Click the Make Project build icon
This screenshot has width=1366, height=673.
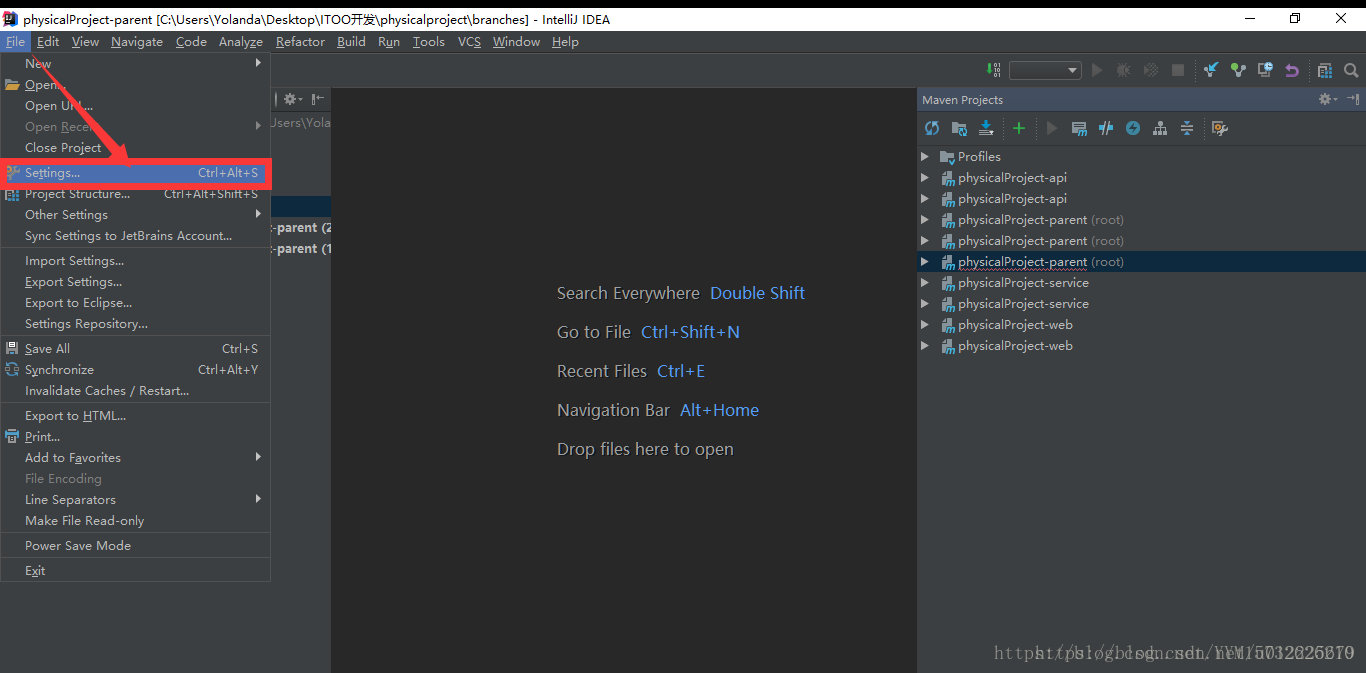(x=993, y=70)
